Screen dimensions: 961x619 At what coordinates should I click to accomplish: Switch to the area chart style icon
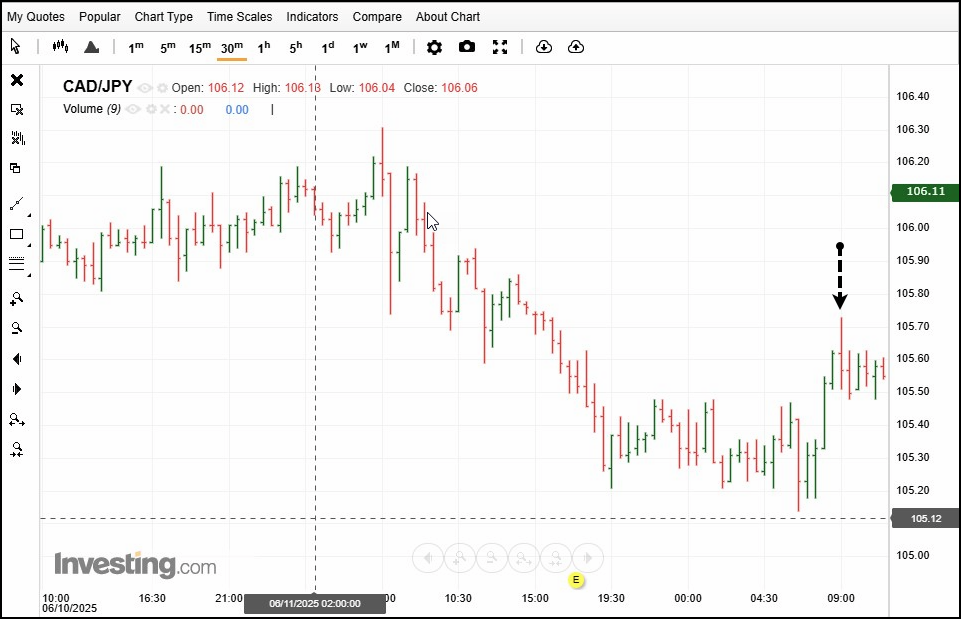point(91,47)
